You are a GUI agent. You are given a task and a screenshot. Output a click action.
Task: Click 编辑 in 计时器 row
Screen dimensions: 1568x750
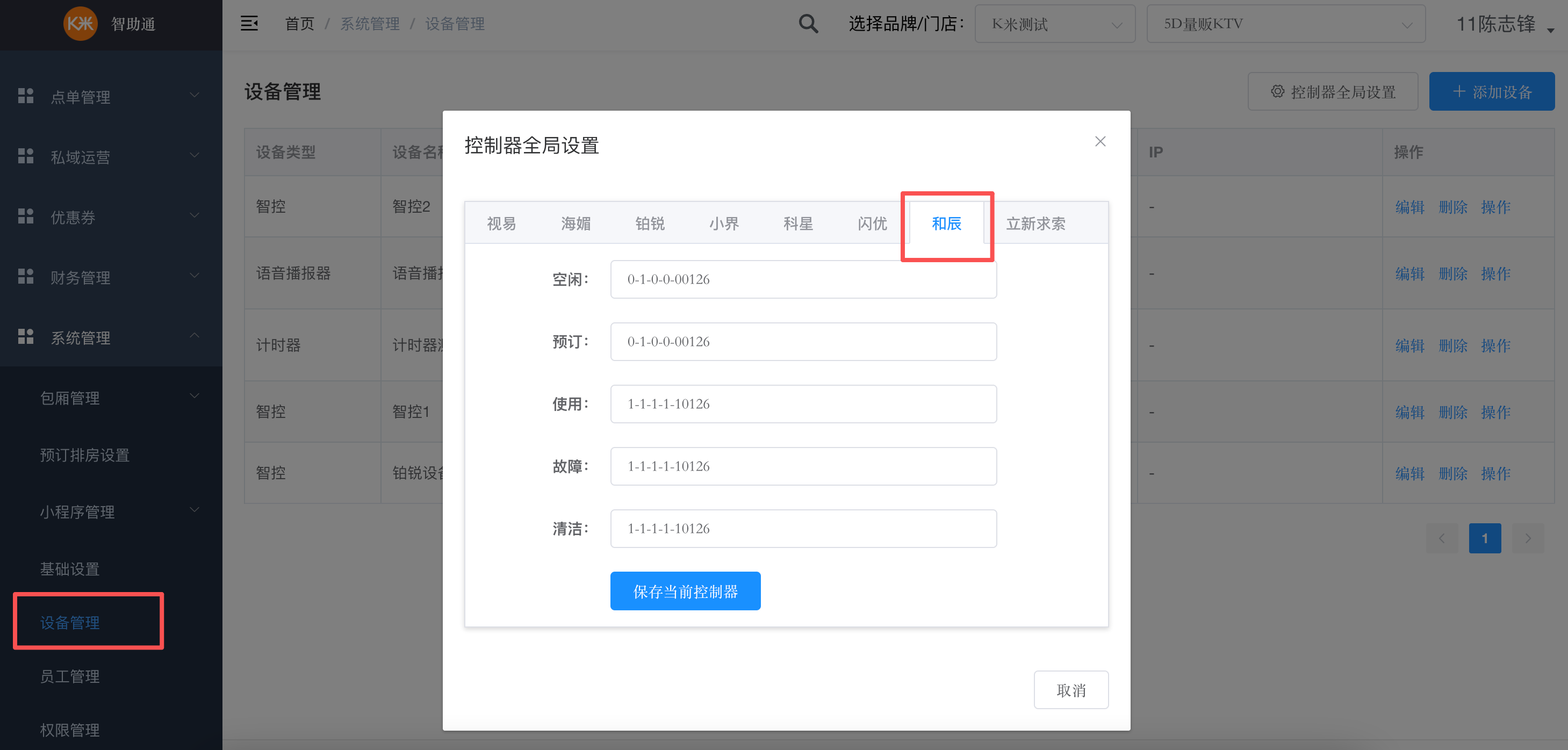1409,345
